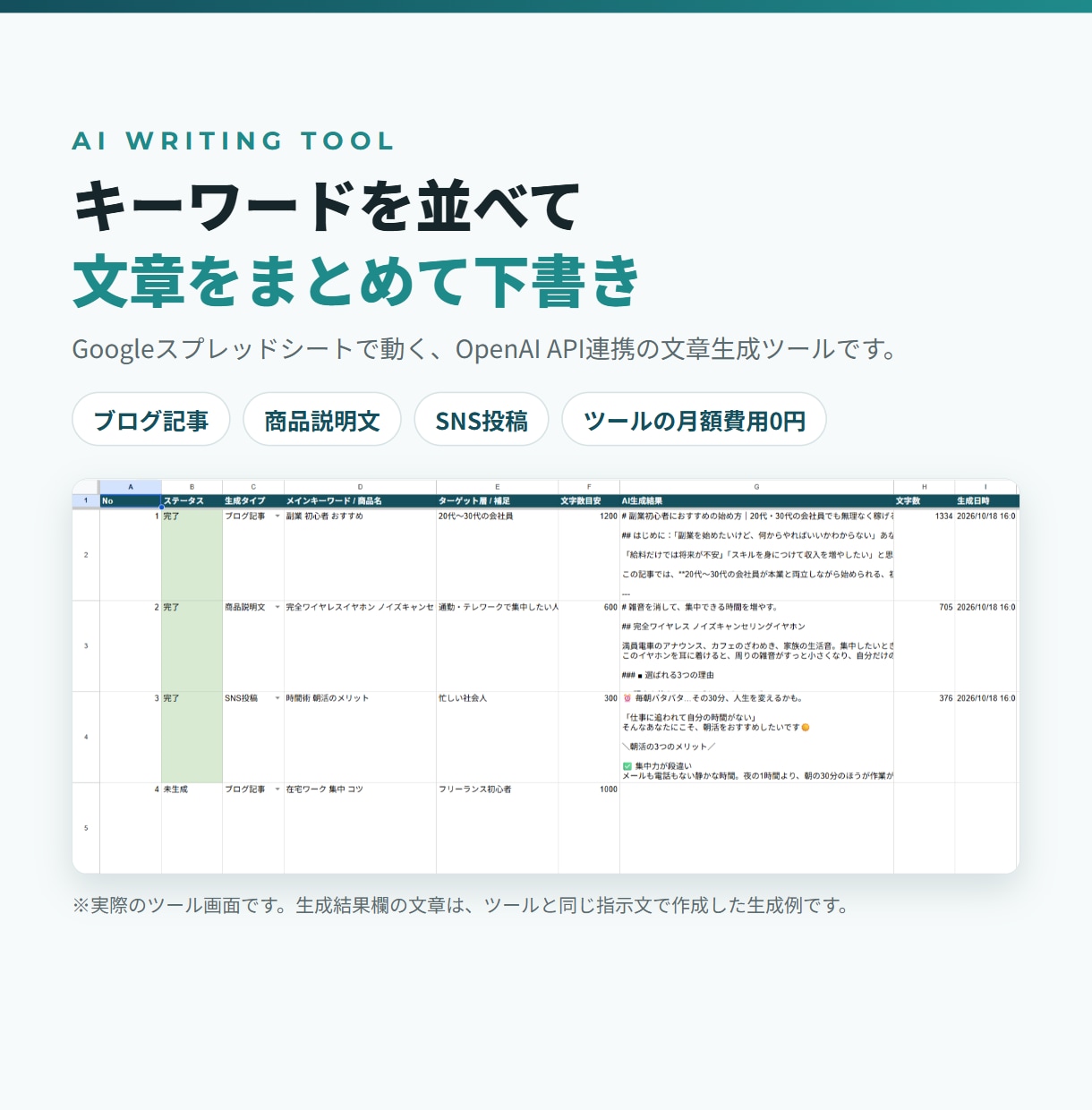Click the ステータス header cell
Viewport: 1092px width, 1110px height.
point(192,501)
